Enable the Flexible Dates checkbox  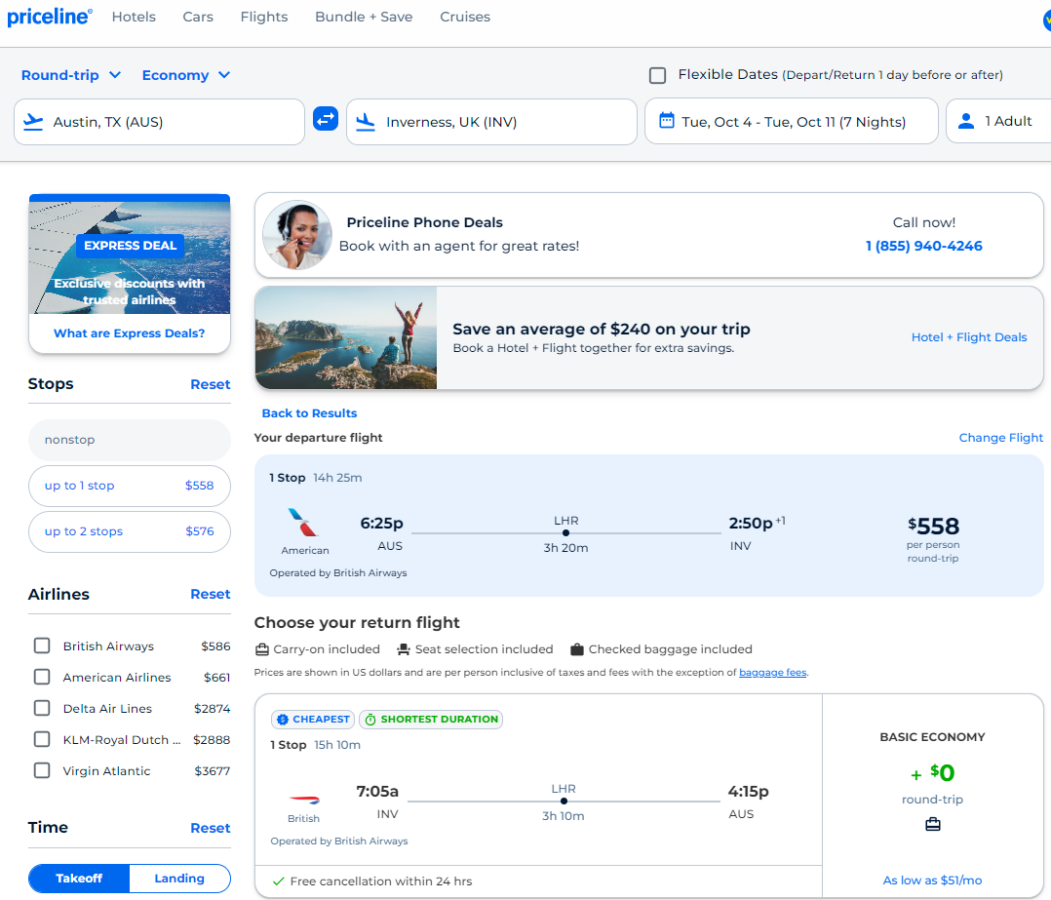(x=656, y=74)
